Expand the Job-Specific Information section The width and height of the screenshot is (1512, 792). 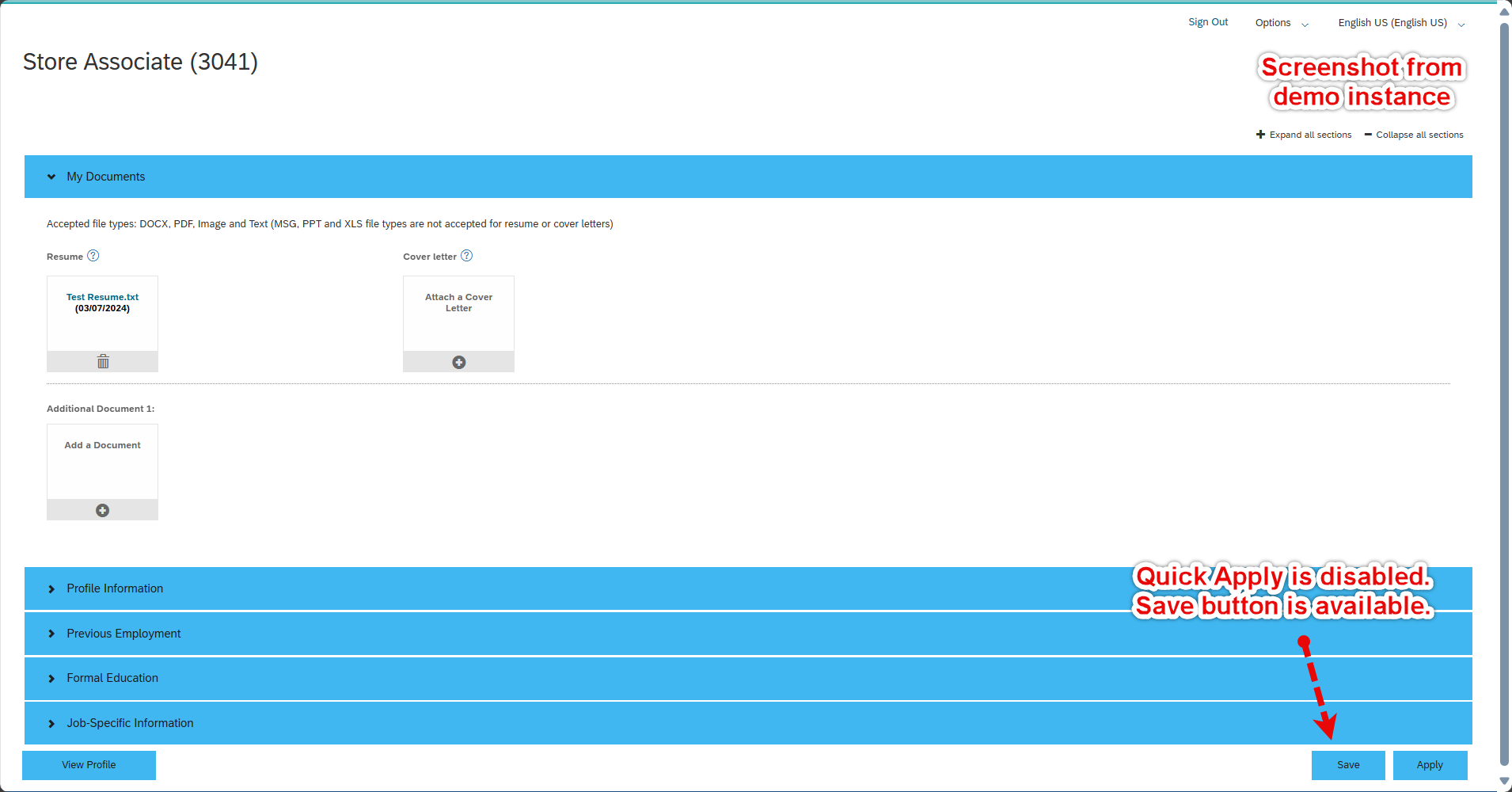[748, 723]
